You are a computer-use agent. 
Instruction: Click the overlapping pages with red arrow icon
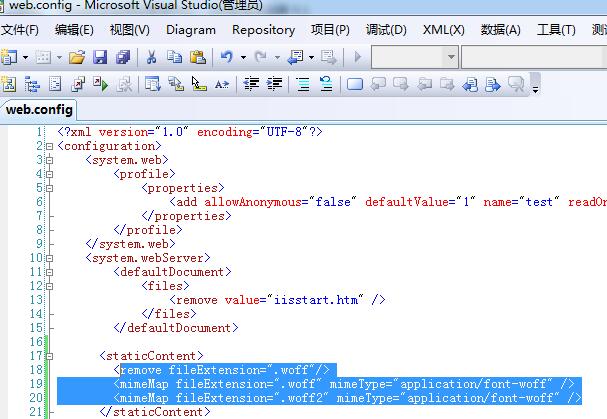point(78,84)
